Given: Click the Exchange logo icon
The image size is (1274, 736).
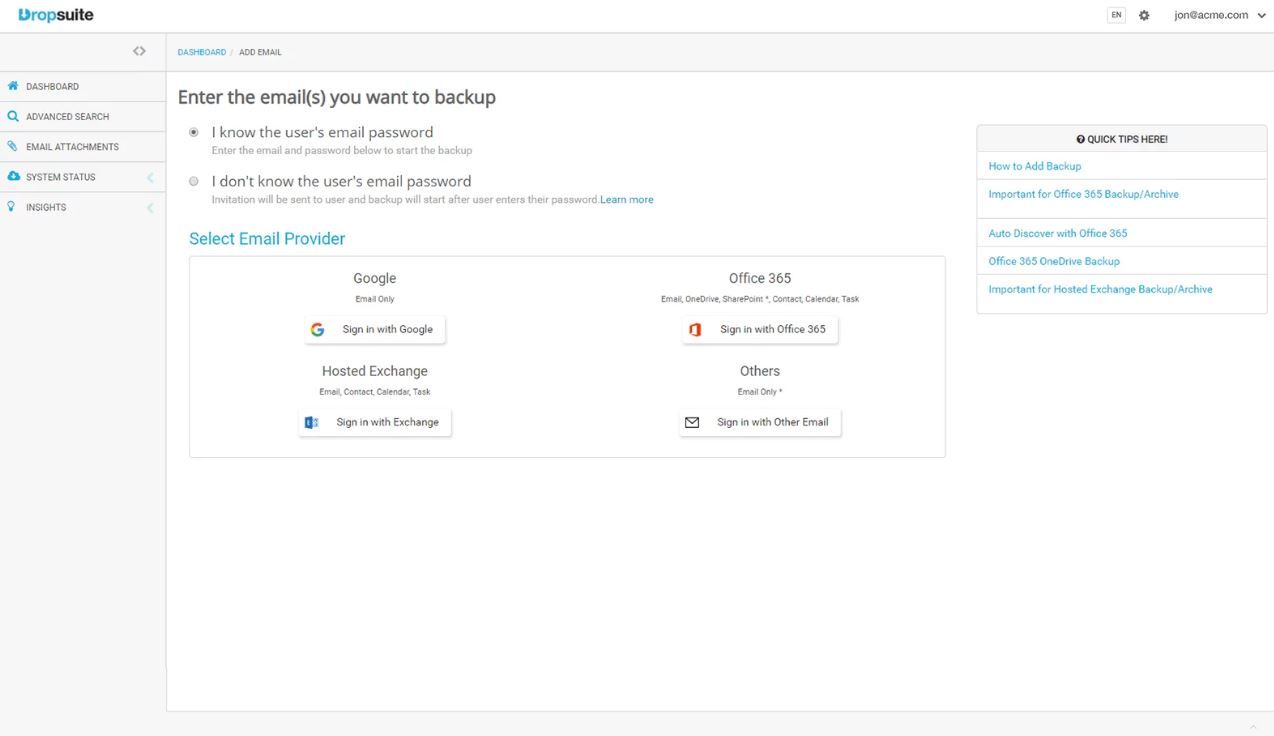Looking at the screenshot, I should [311, 423].
